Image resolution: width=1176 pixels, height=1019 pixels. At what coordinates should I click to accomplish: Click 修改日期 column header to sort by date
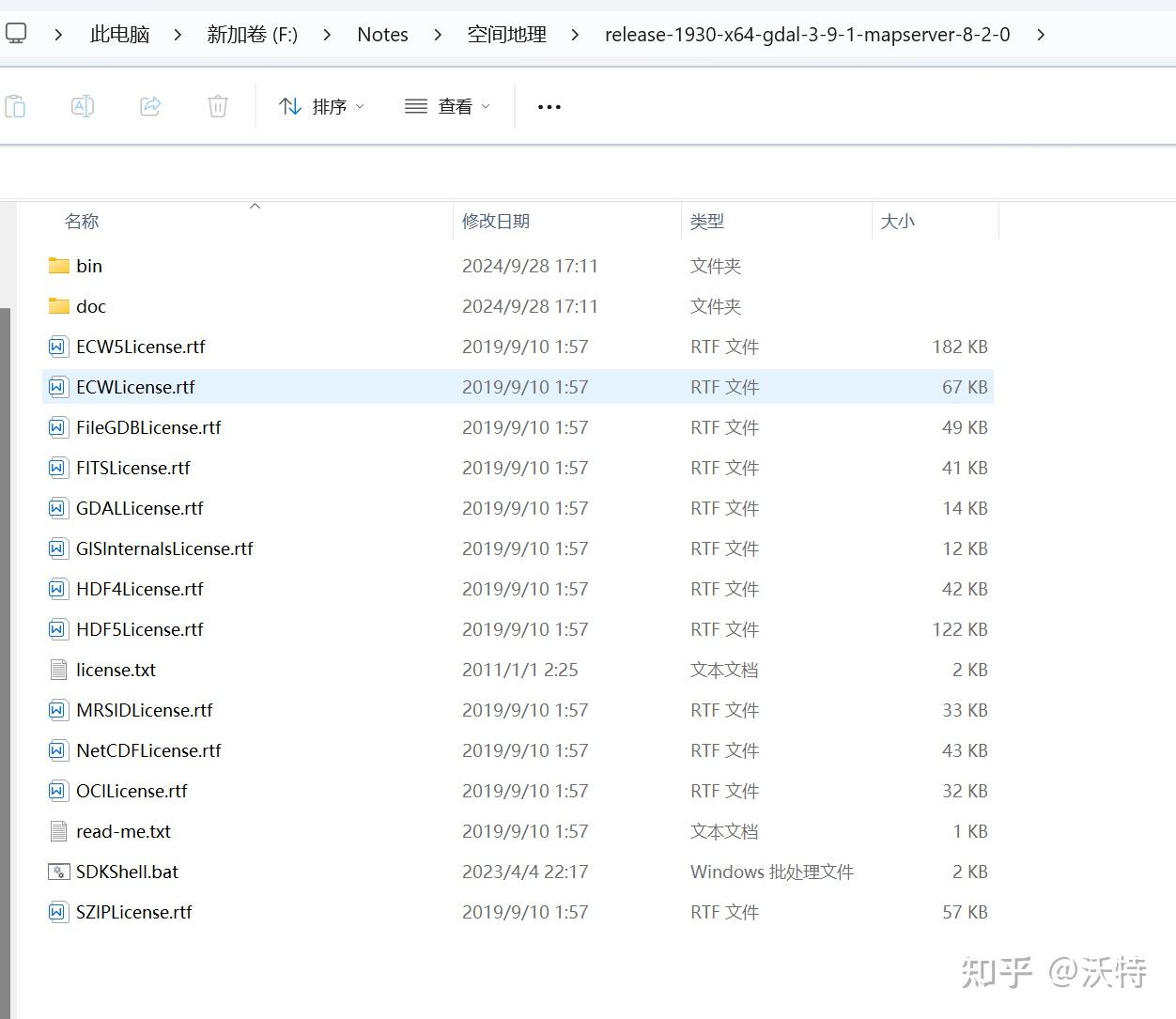[496, 222]
